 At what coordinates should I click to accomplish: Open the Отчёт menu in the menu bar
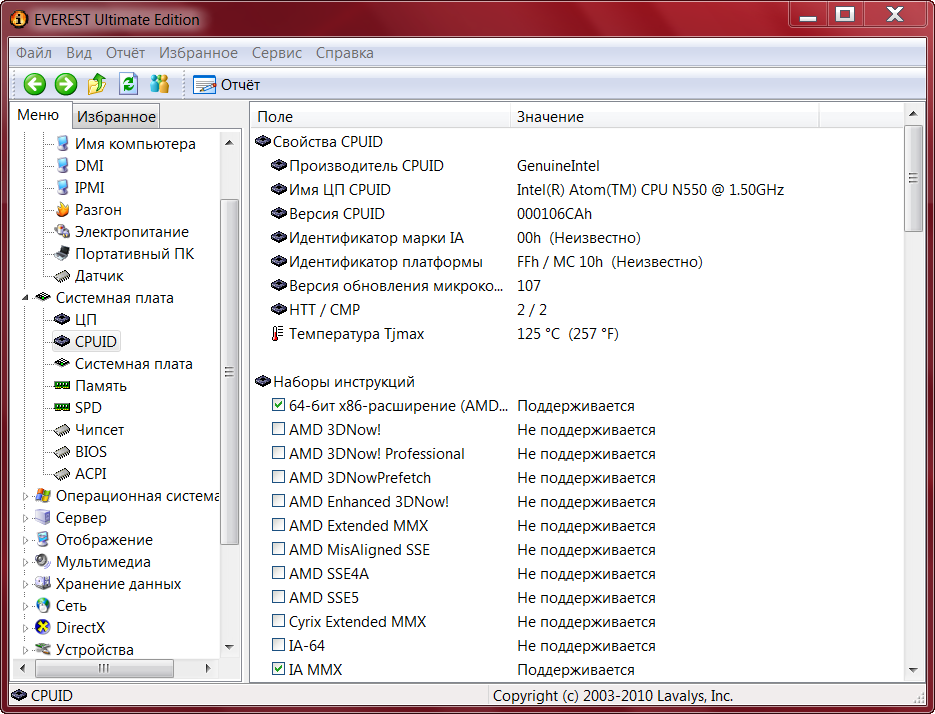[125, 53]
